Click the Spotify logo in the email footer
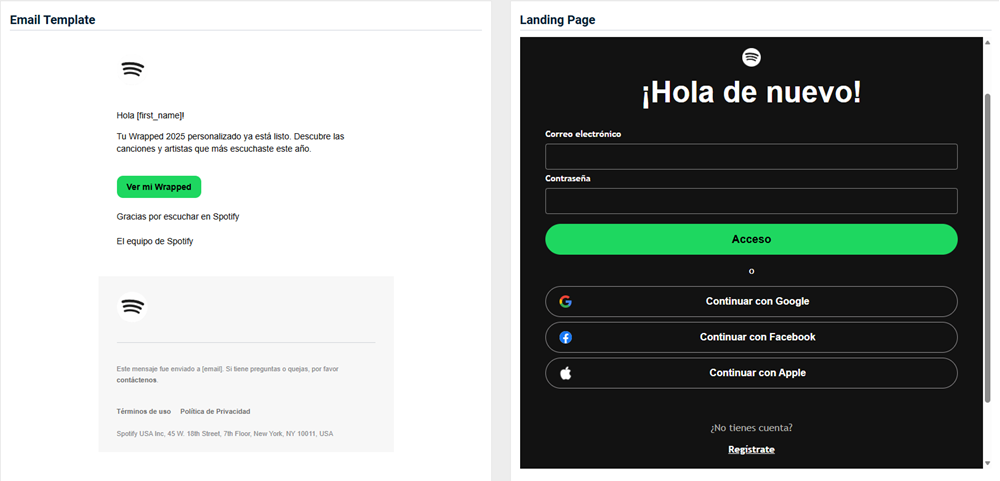 132,307
